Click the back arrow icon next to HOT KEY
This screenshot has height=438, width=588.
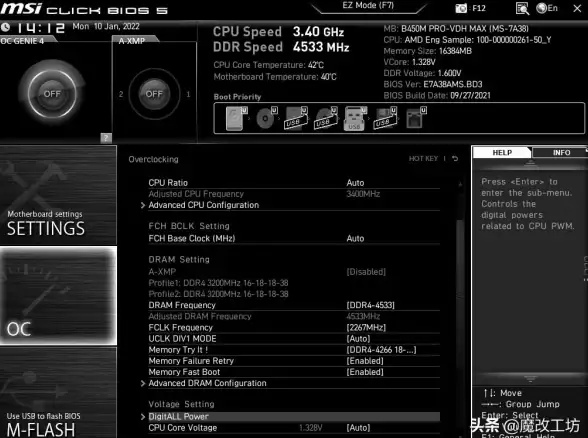(455, 159)
